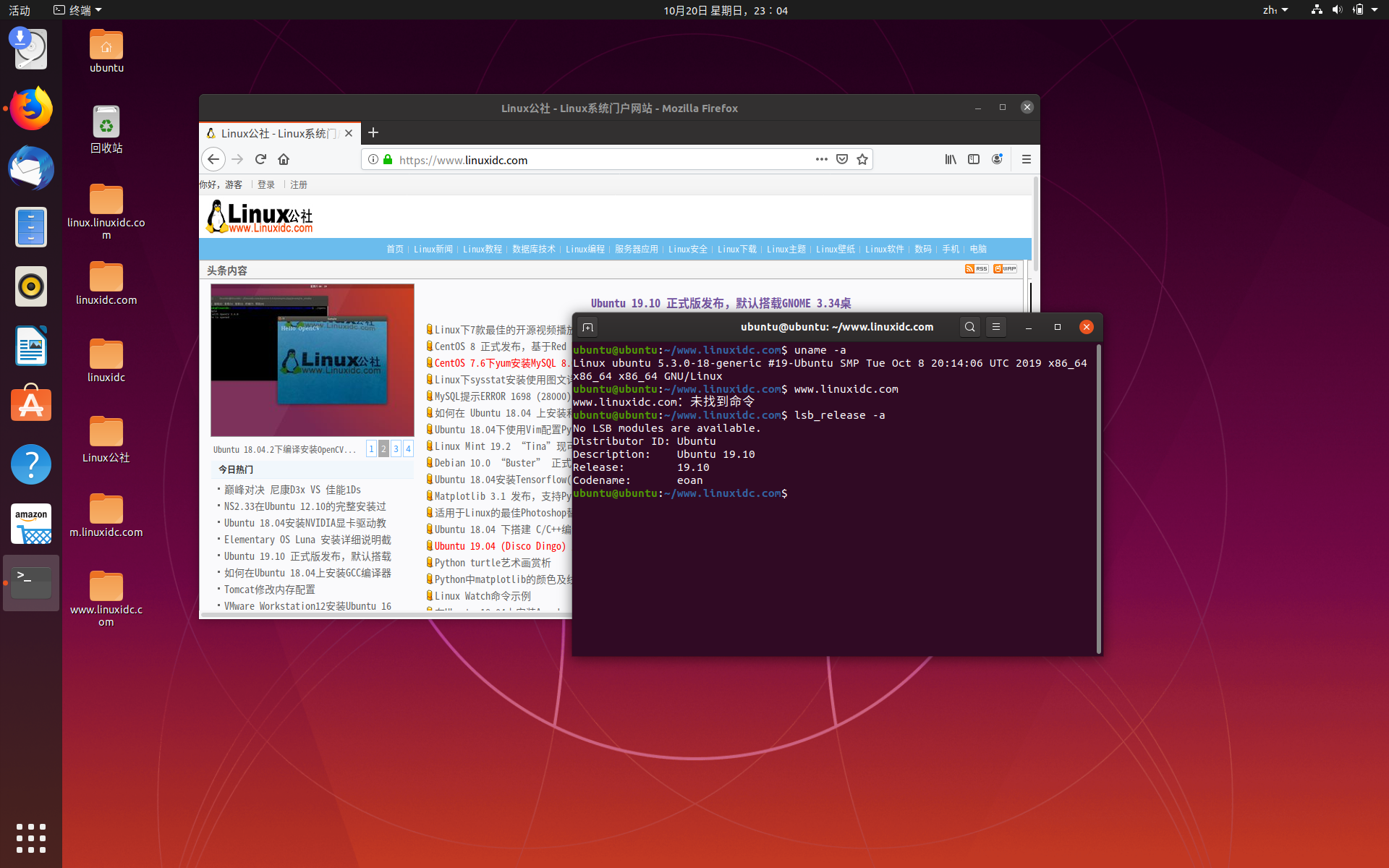Open the RSS feed badge

(x=976, y=268)
